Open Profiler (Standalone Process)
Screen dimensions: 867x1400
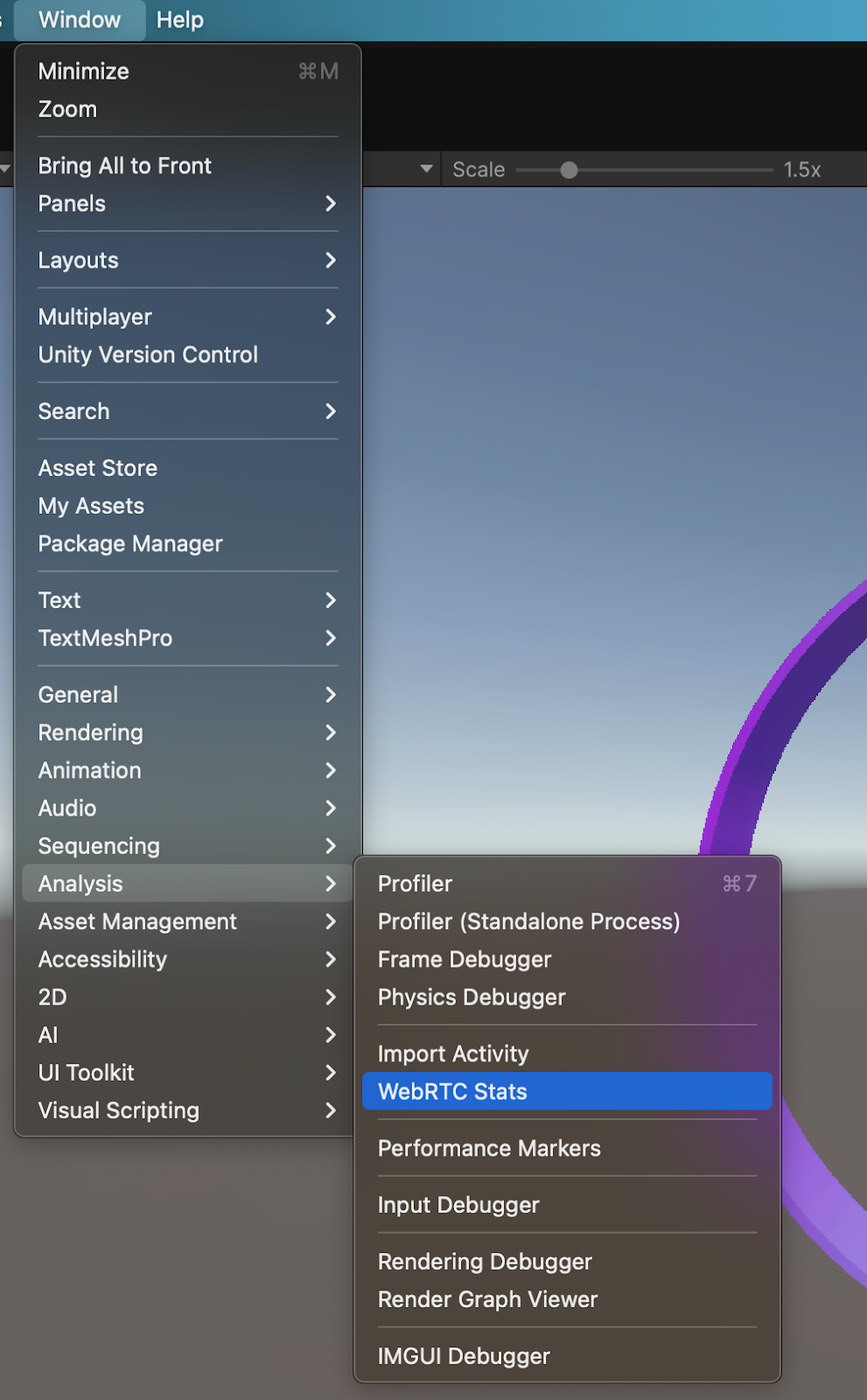pyautogui.click(x=567, y=921)
